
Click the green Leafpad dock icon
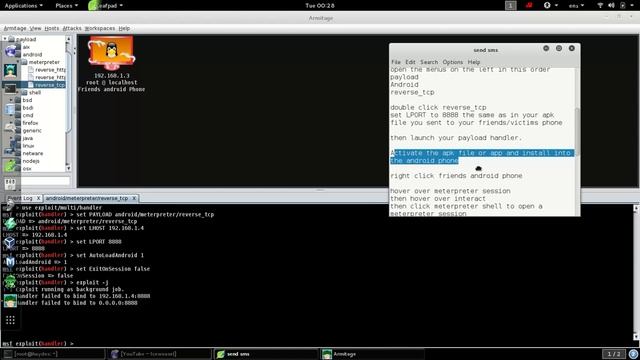10,166
